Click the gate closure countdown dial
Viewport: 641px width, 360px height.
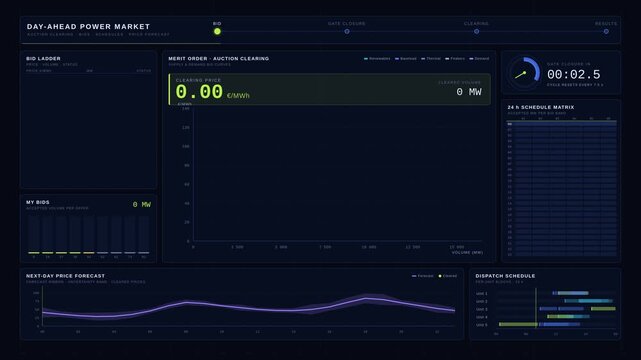coord(524,73)
